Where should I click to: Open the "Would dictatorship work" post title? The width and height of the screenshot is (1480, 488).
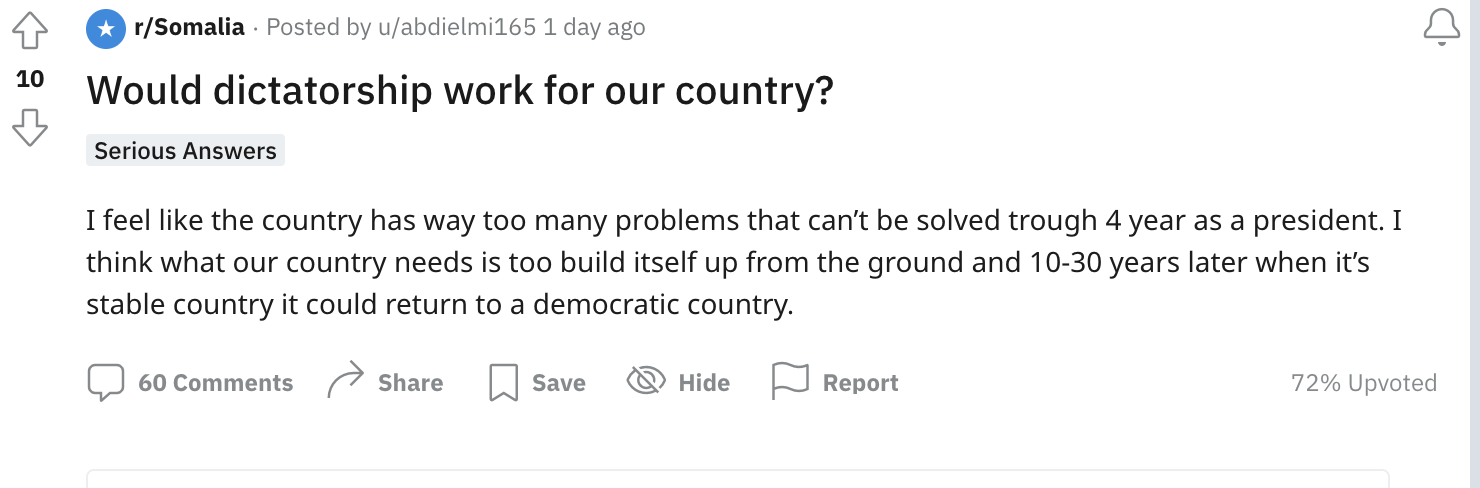(460, 91)
